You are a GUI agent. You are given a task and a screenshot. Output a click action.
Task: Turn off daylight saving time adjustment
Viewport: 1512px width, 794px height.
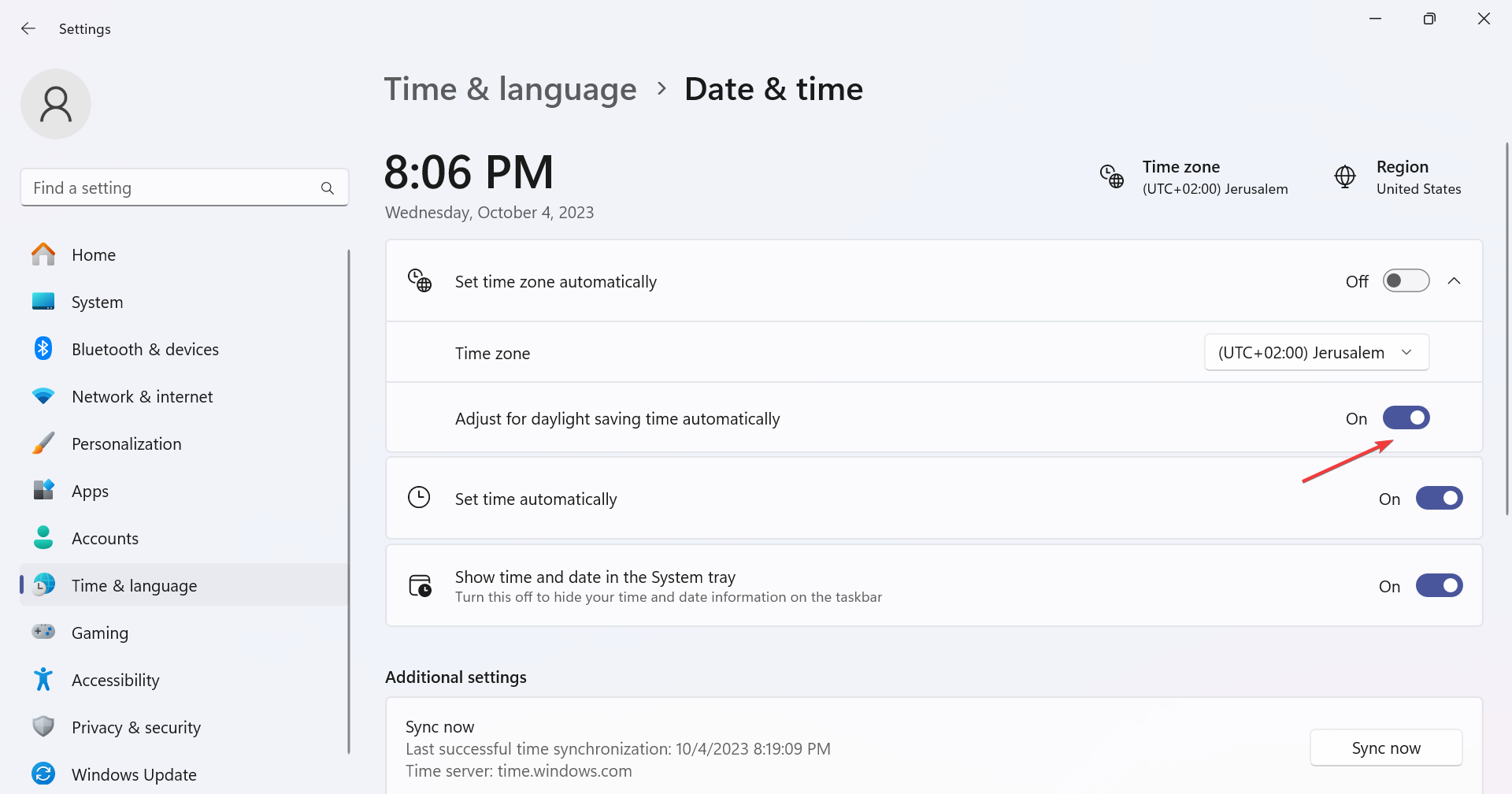1406,417
